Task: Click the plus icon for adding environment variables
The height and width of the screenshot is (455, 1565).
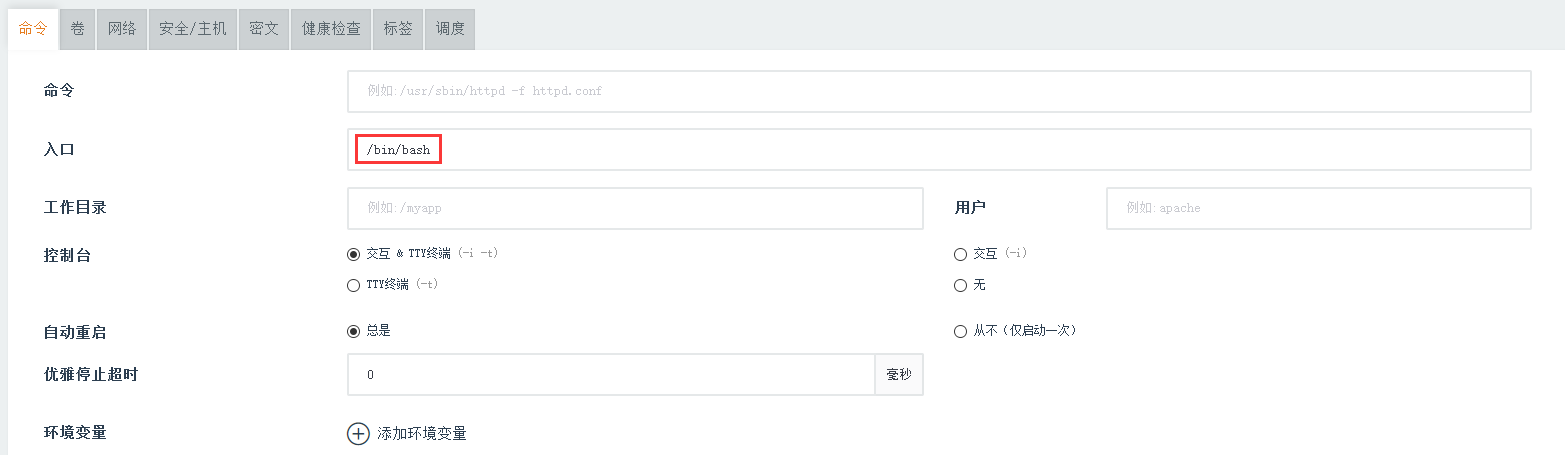Action: point(358,433)
